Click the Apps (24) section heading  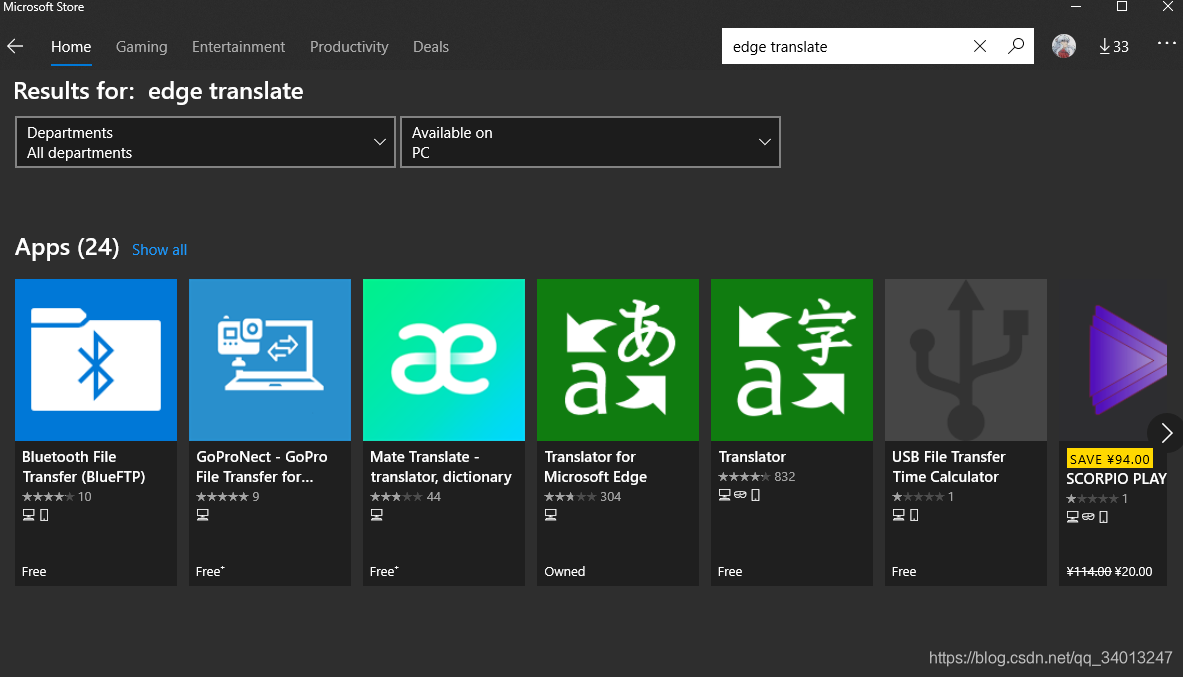click(67, 248)
